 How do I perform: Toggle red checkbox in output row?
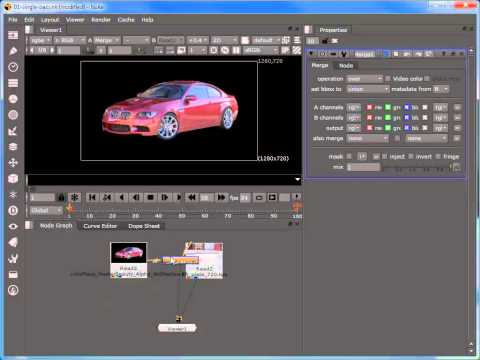click(x=369, y=128)
